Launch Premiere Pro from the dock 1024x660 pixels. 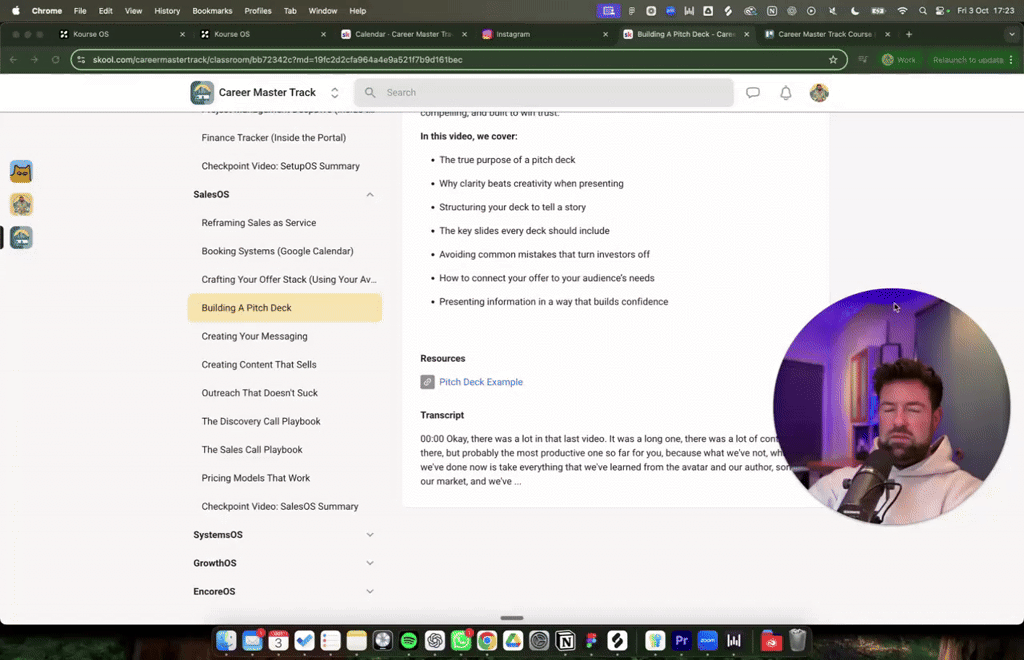pyautogui.click(x=680, y=641)
